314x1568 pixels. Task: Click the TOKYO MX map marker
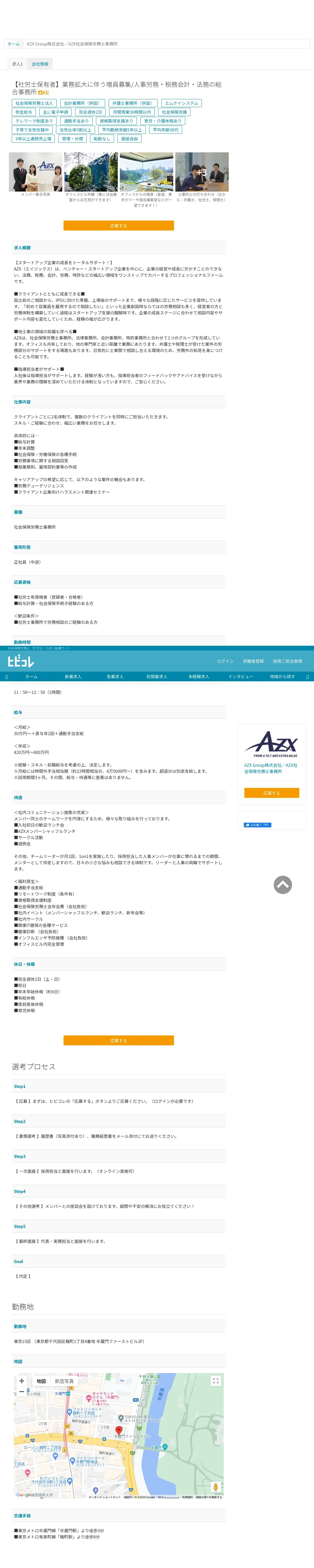pyautogui.click(x=121, y=1418)
